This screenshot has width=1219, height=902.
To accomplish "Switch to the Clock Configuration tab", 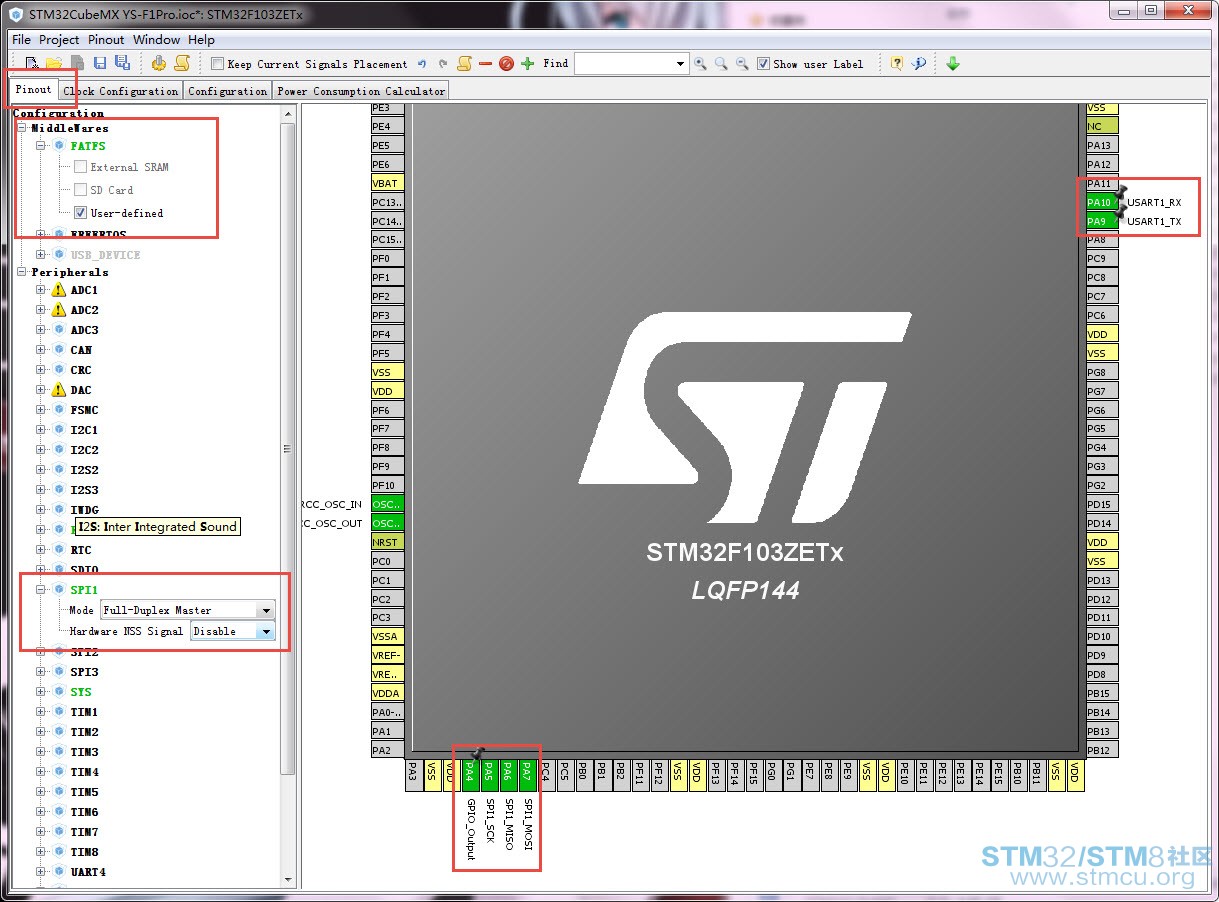I will point(120,91).
